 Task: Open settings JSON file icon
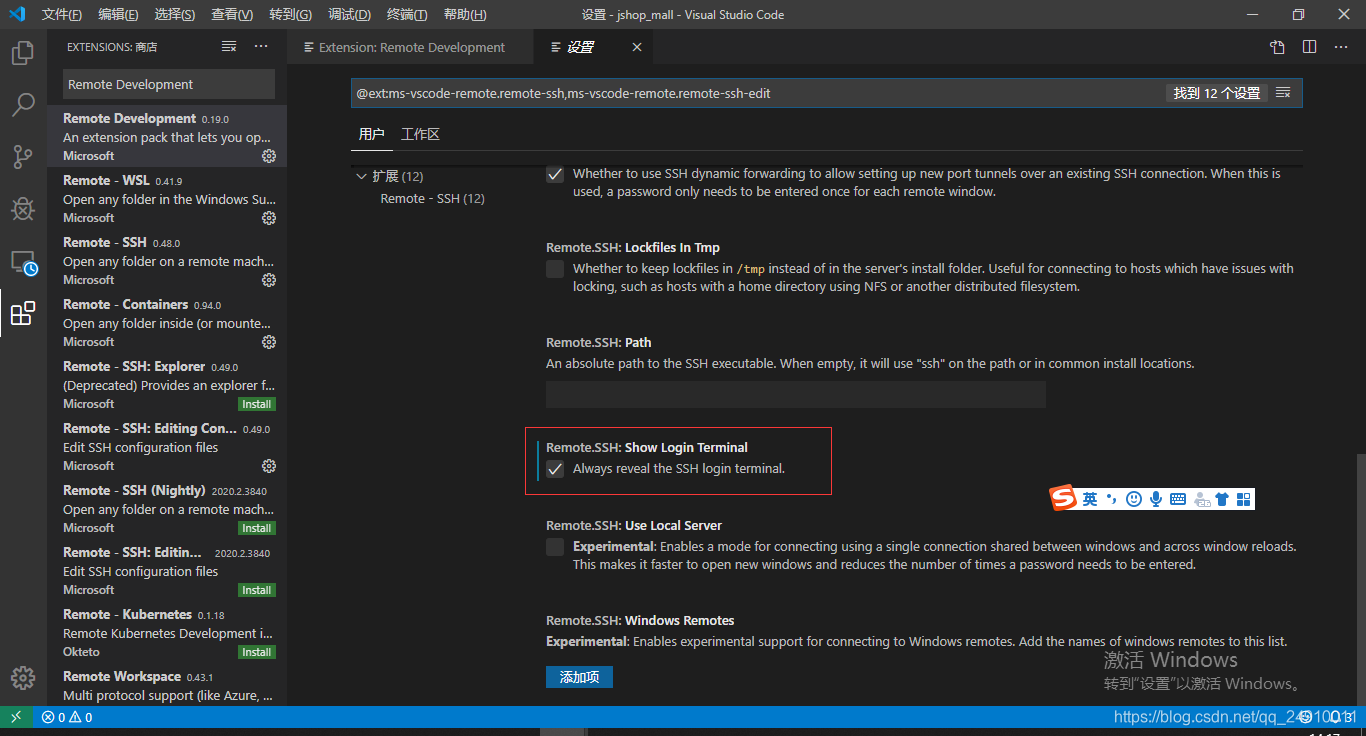point(1277,47)
